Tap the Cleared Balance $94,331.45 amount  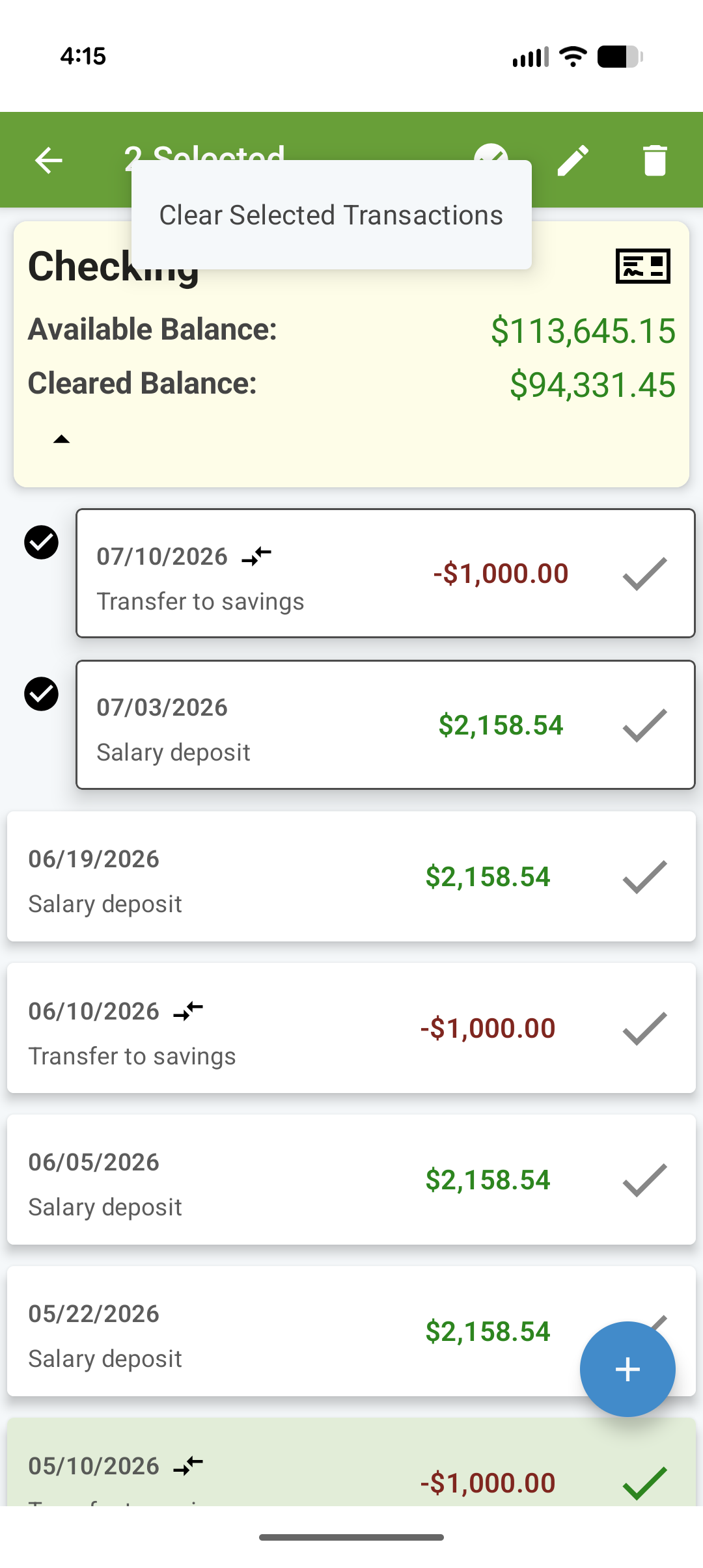[x=593, y=385]
